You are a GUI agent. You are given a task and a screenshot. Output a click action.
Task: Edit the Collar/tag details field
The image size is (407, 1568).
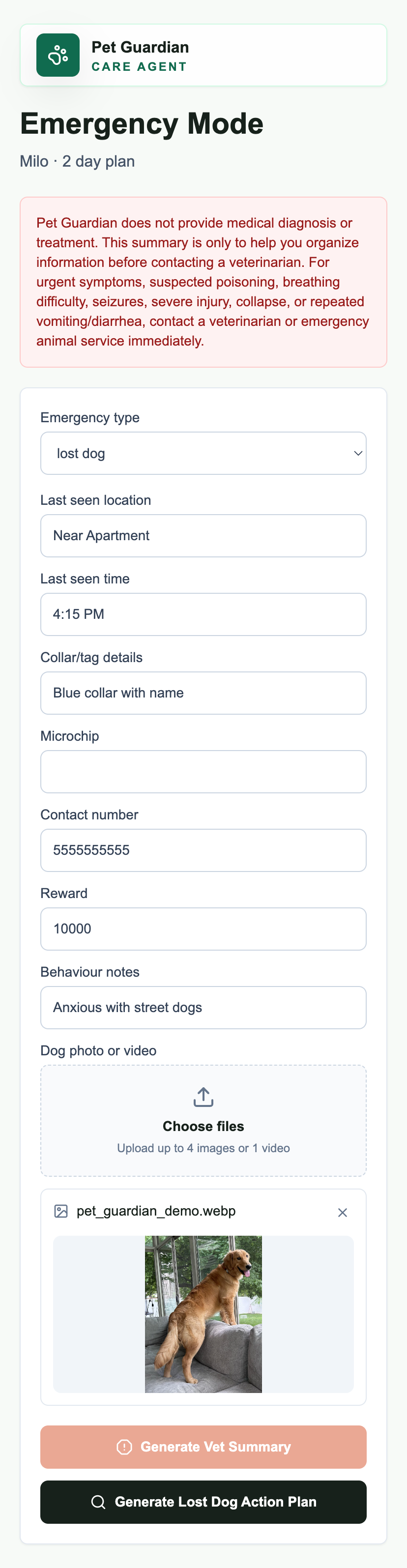203,693
